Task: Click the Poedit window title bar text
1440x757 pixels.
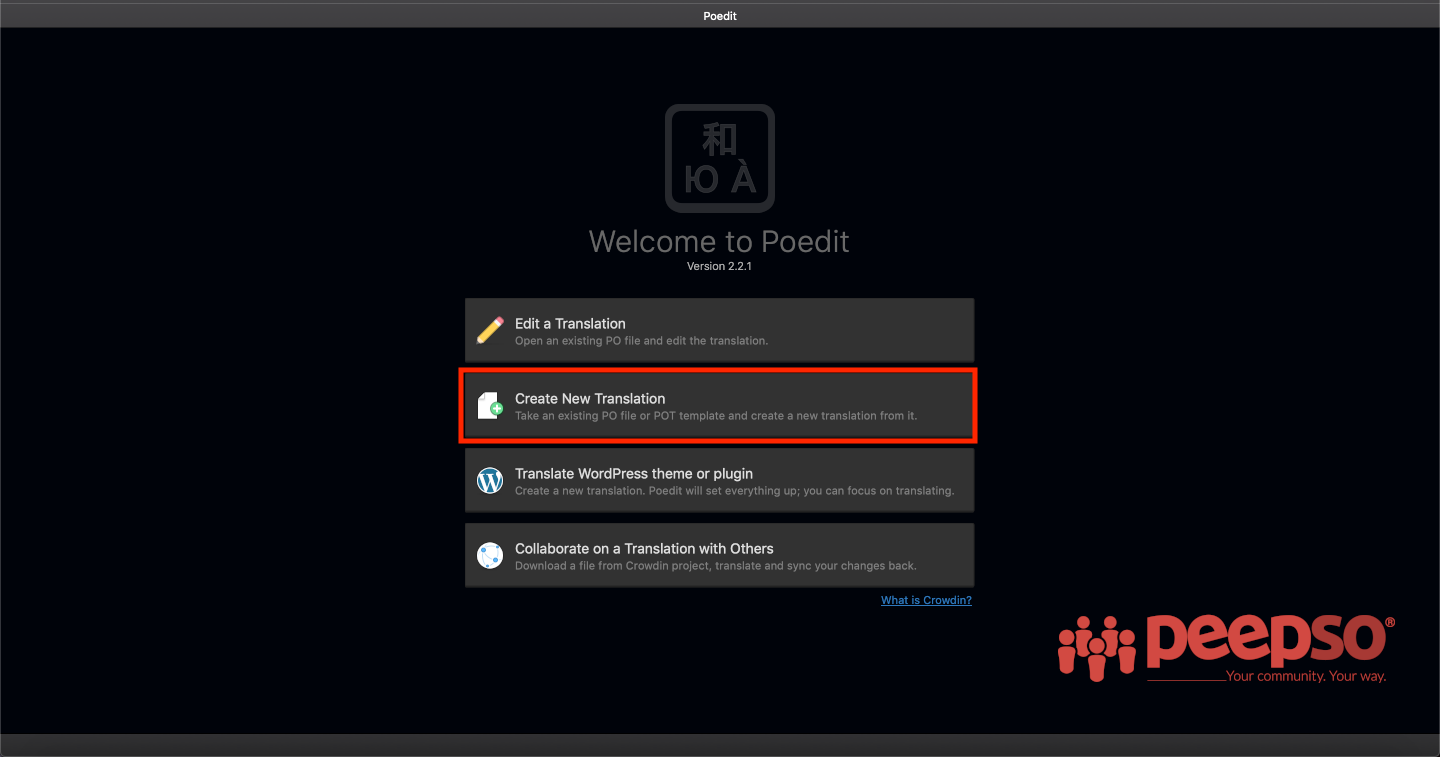Action: click(x=720, y=16)
